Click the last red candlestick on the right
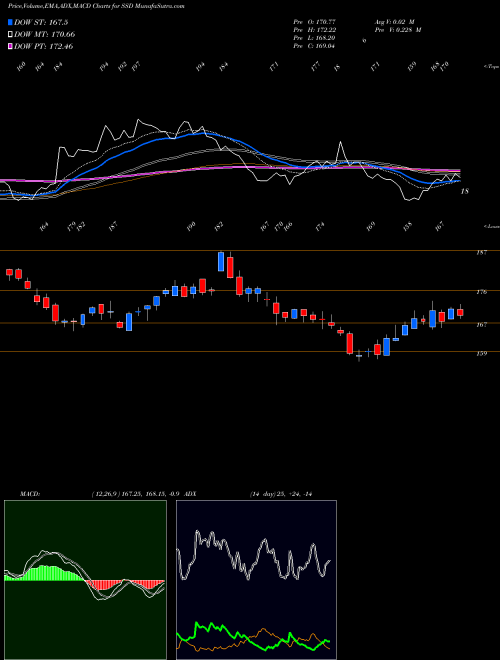Screen dimensions: 500x660 click(x=460, y=312)
